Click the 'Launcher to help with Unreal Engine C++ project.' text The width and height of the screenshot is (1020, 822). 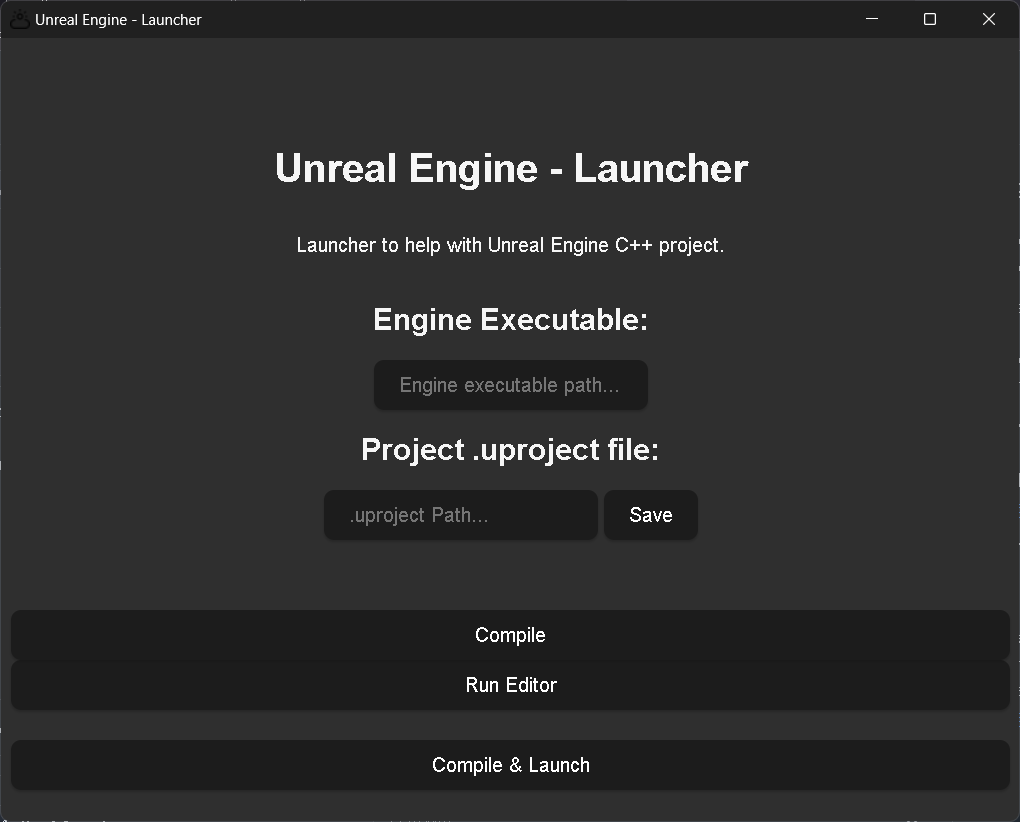pos(510,245)
